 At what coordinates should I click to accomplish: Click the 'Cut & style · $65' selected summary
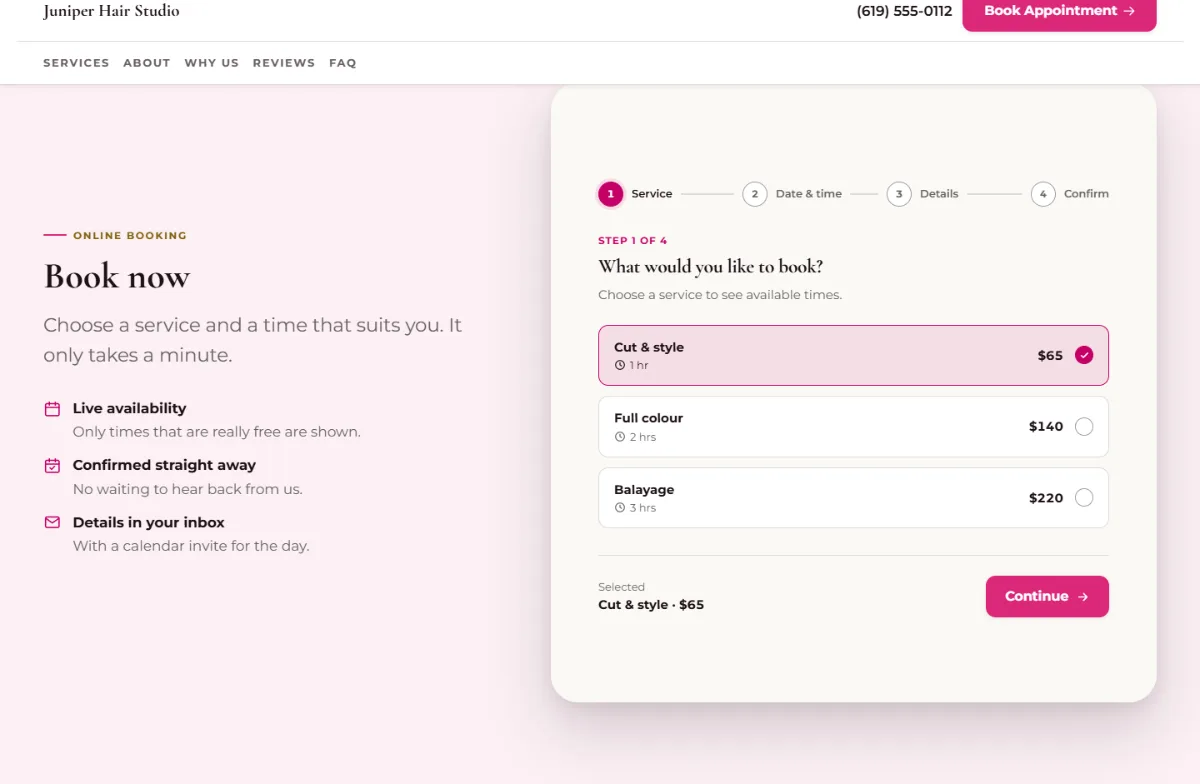[651, 605]
